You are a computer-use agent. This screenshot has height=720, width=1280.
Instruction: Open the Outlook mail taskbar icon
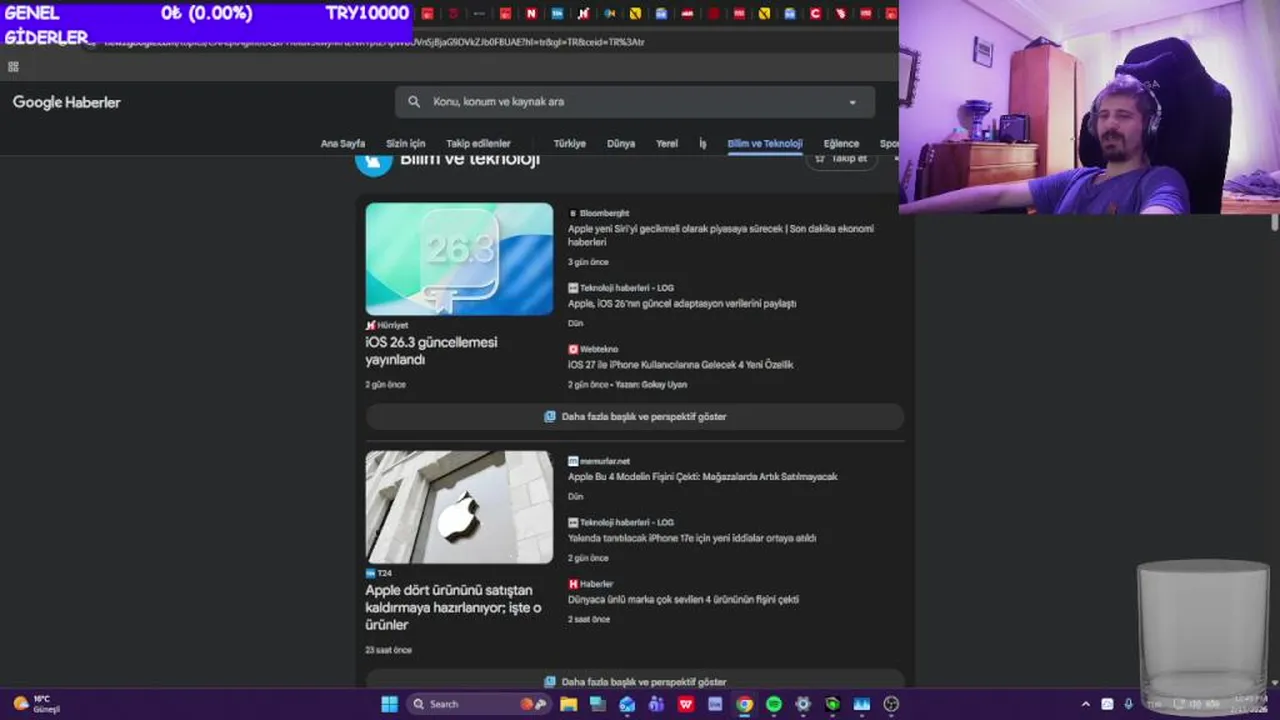tap(627, 704)
